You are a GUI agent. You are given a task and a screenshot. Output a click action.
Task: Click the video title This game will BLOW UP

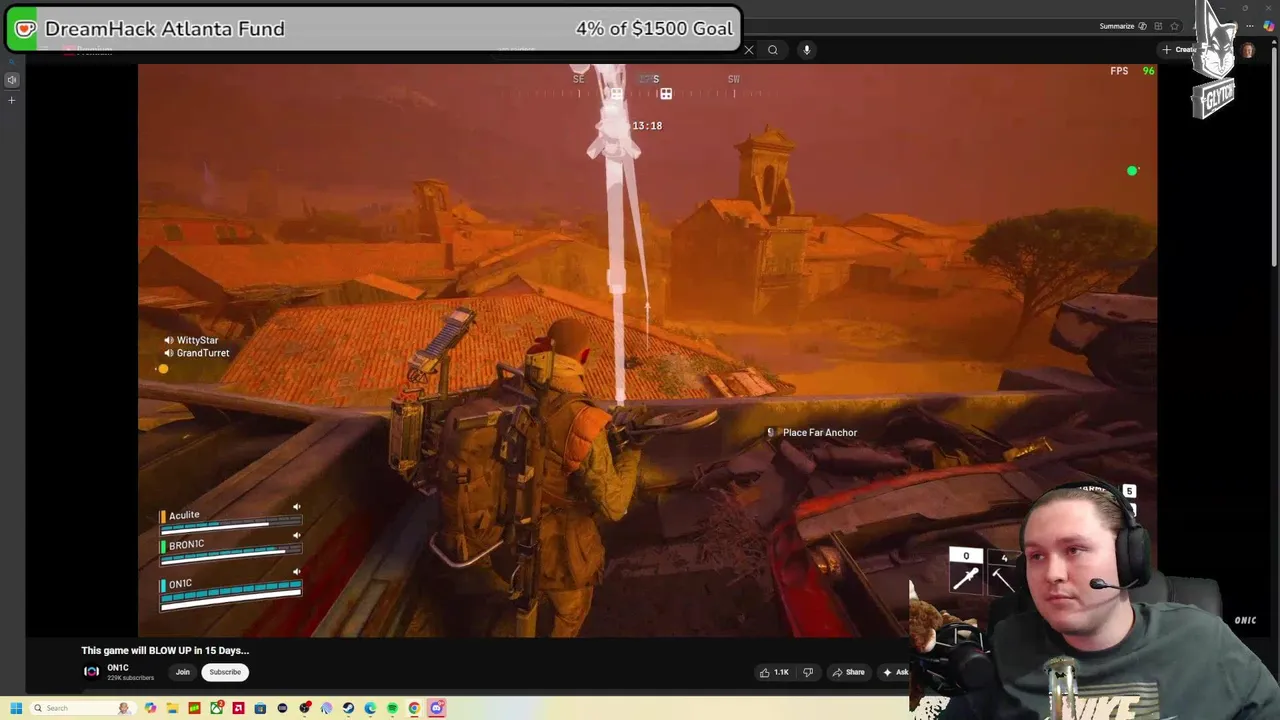pos(165,650)
